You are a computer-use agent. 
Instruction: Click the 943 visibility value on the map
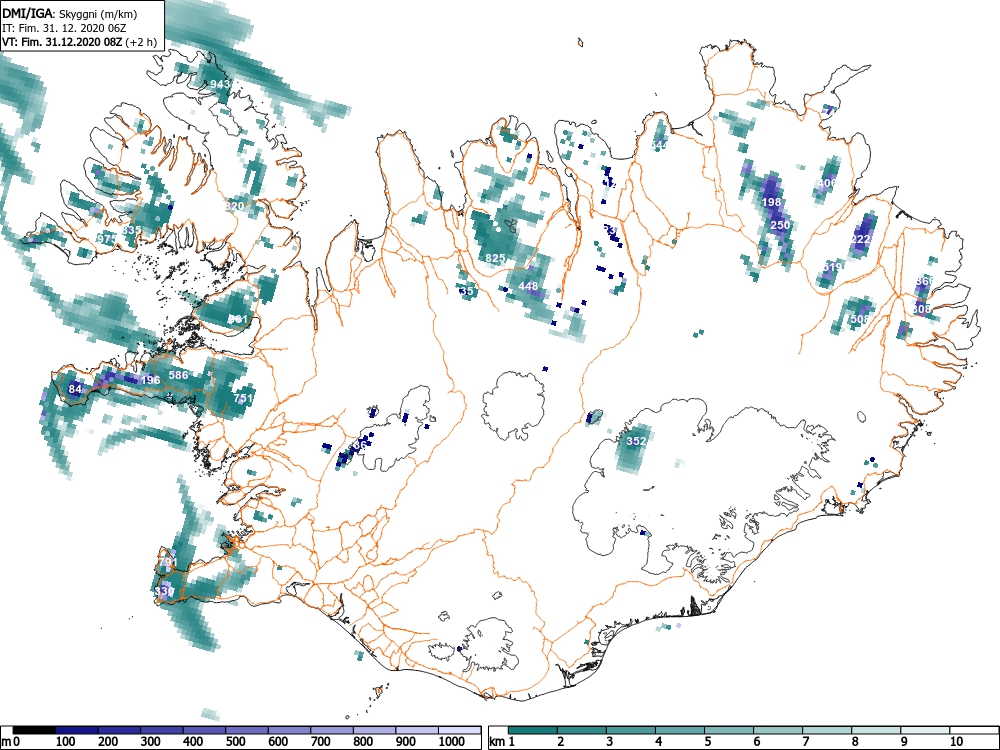pos(219,84)
